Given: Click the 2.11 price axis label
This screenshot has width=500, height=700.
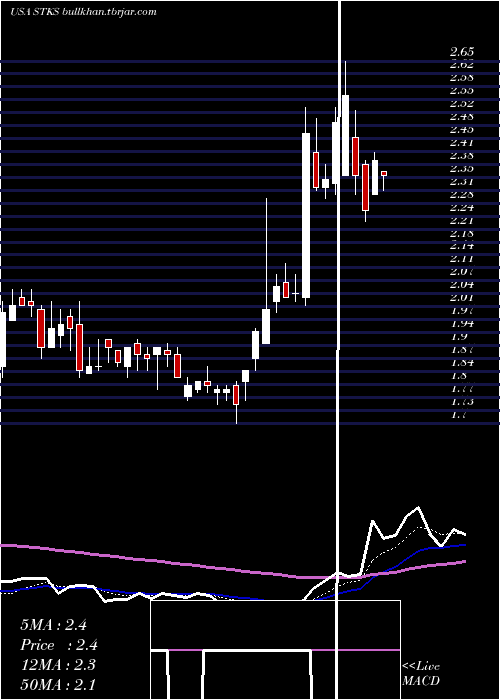Looking at the screenshot, I should click(x=462, y=258).
